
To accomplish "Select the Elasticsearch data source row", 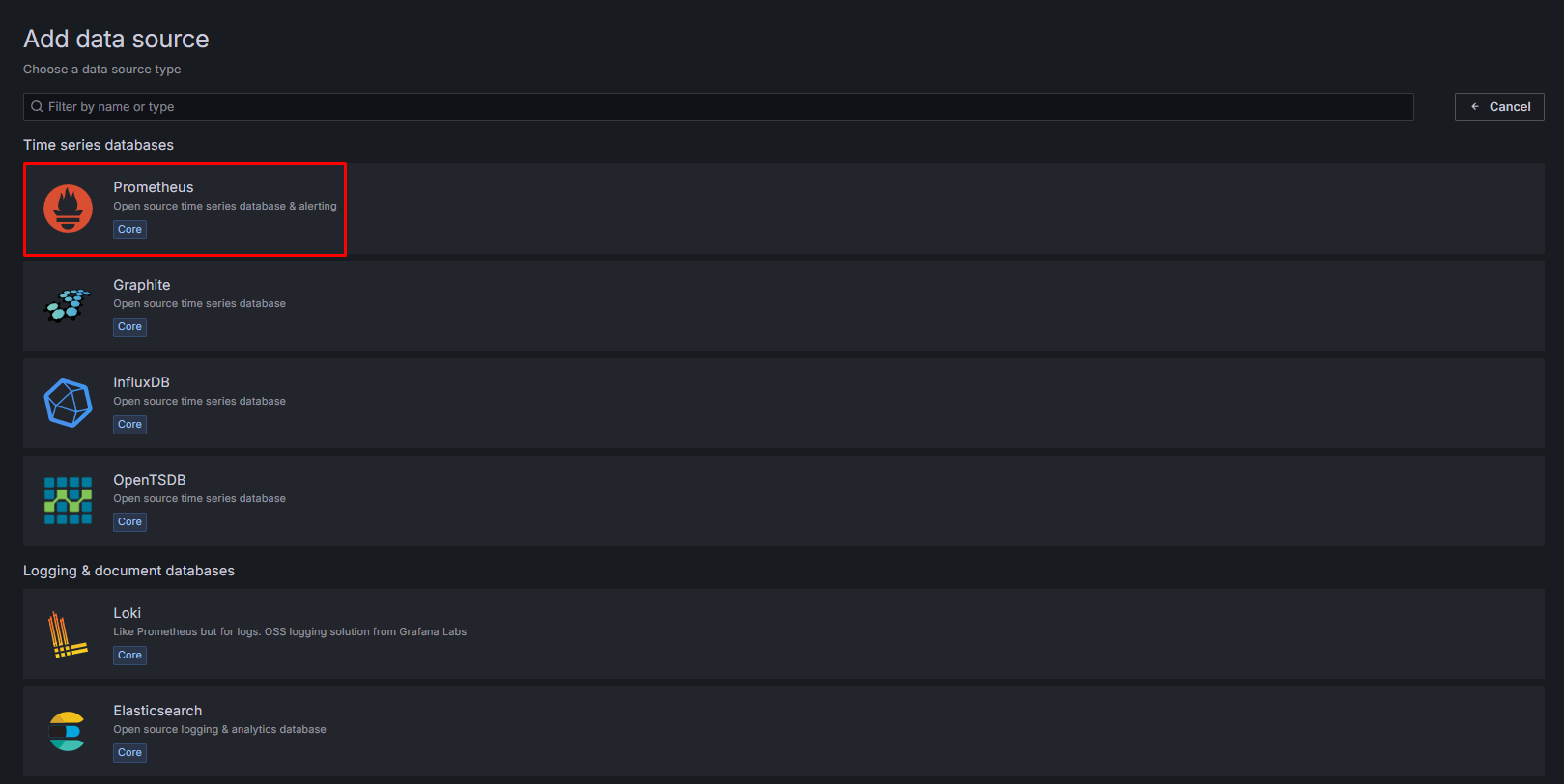I will click(x=676, y=732).
